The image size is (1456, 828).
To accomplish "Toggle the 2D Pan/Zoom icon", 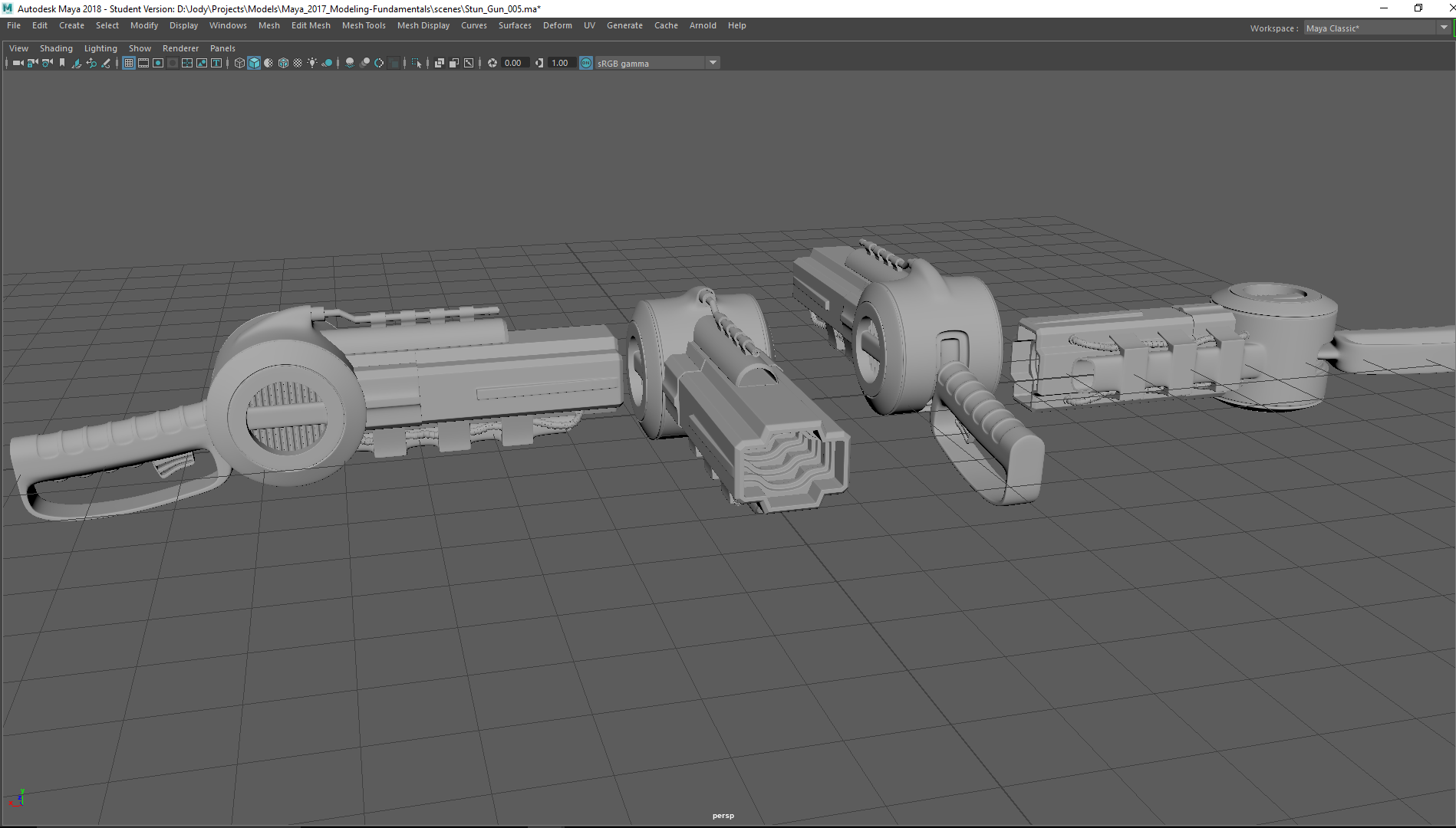I will pos(91,63).
